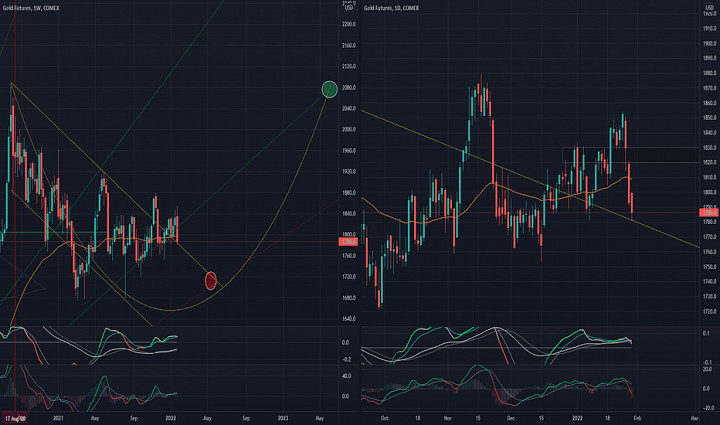
Task: Click the 1770.0 price level on daily axis
Action: pos(709,237)
